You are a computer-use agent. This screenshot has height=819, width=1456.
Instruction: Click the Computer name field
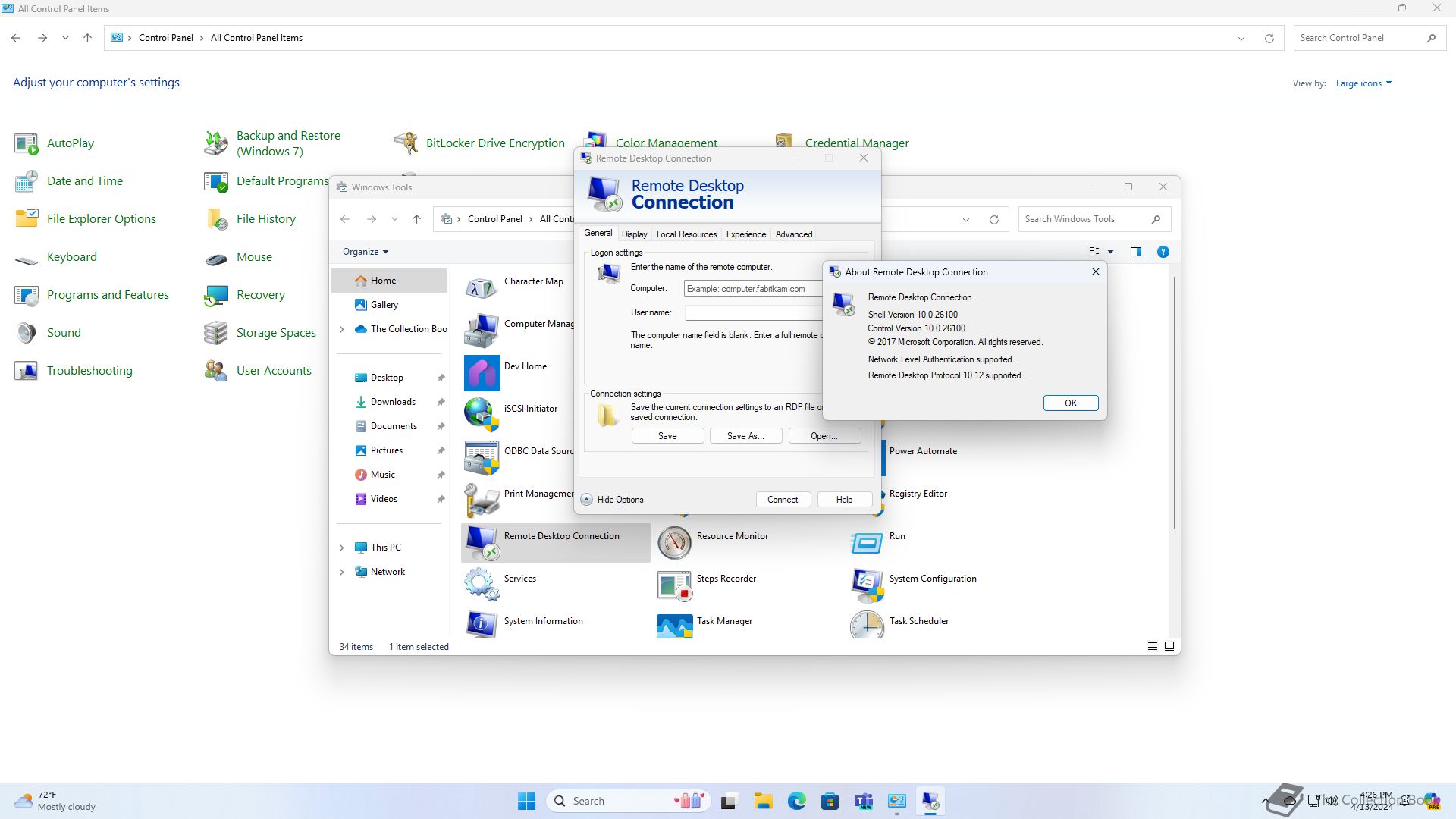pos(753,289)
